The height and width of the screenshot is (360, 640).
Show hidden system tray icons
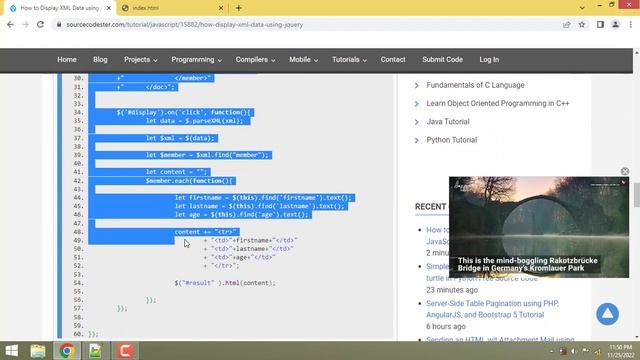click(x=551, y=351)
